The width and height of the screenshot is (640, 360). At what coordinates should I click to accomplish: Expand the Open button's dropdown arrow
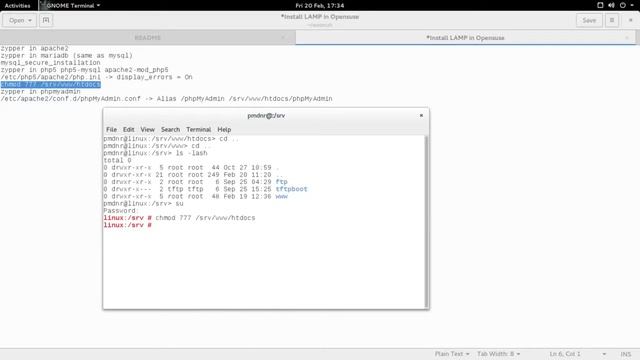coord(30,20)
